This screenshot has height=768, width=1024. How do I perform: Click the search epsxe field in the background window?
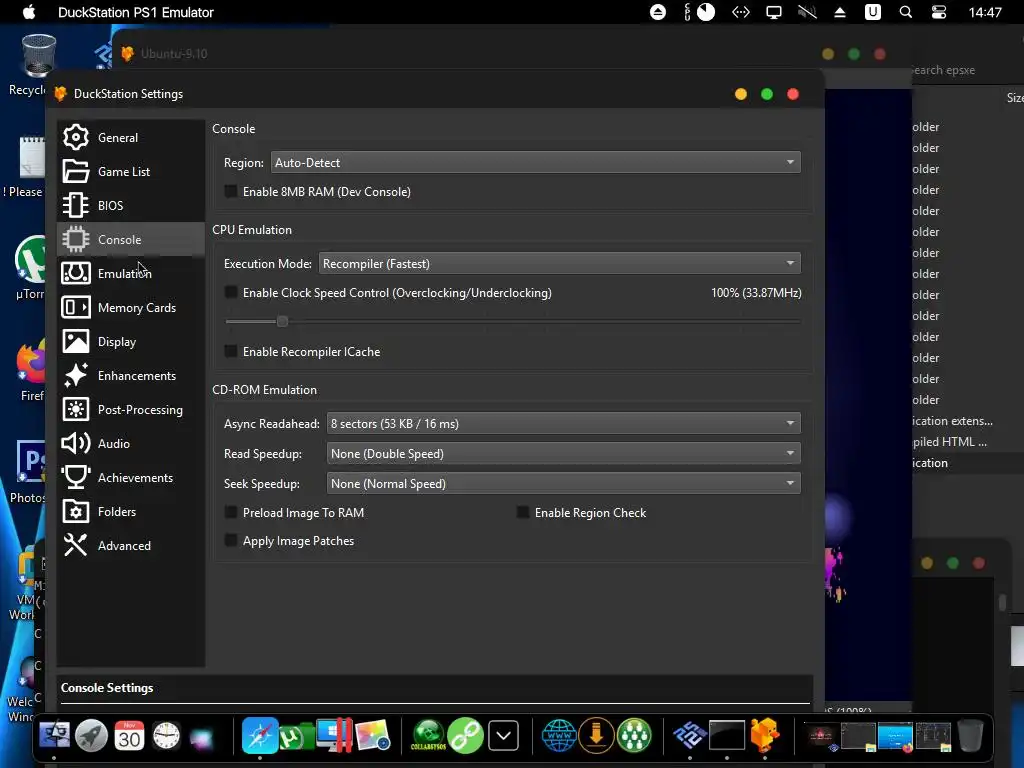coord(944,70)
